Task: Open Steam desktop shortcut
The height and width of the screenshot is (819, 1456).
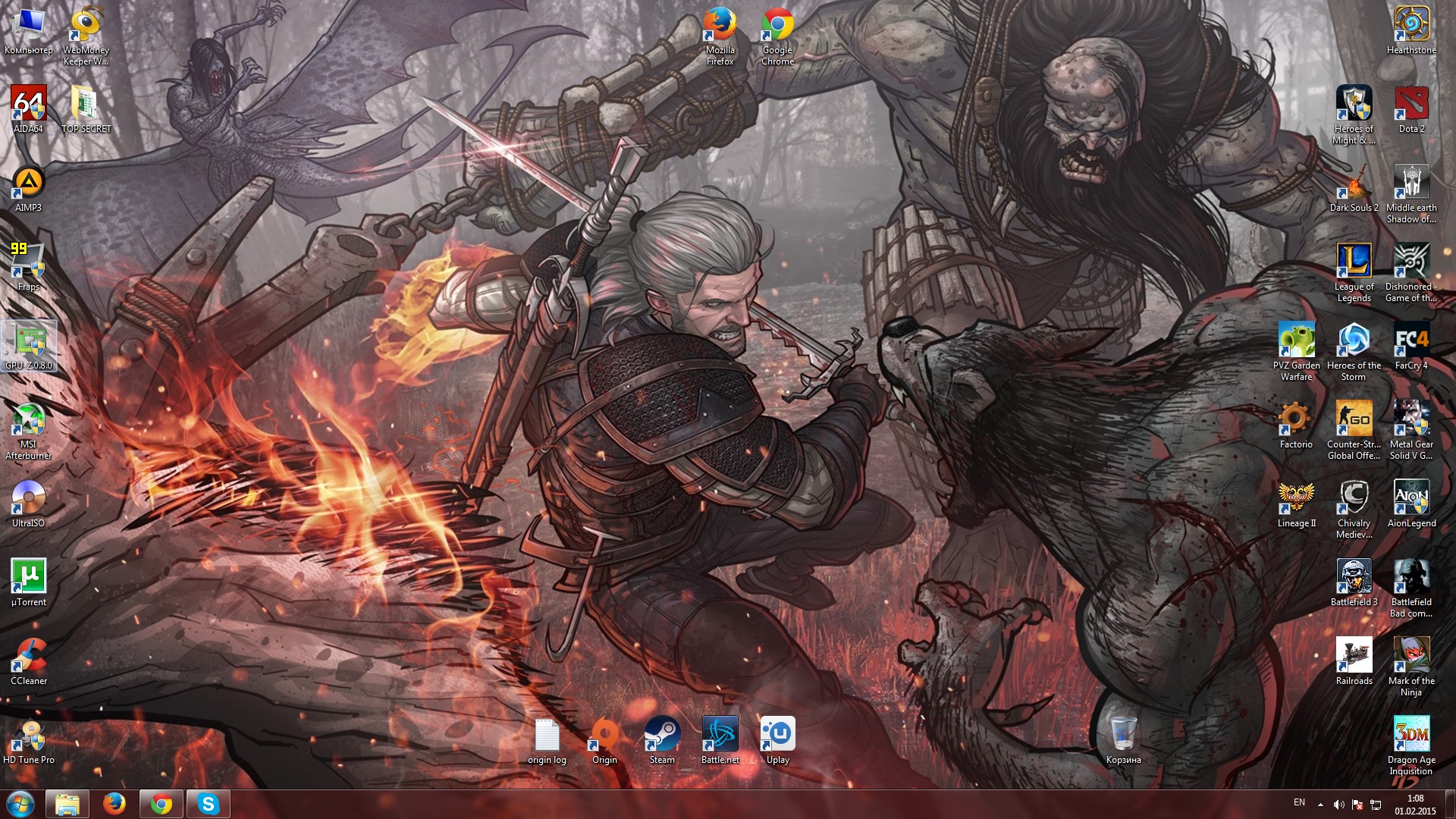Action: pos(663,741)
